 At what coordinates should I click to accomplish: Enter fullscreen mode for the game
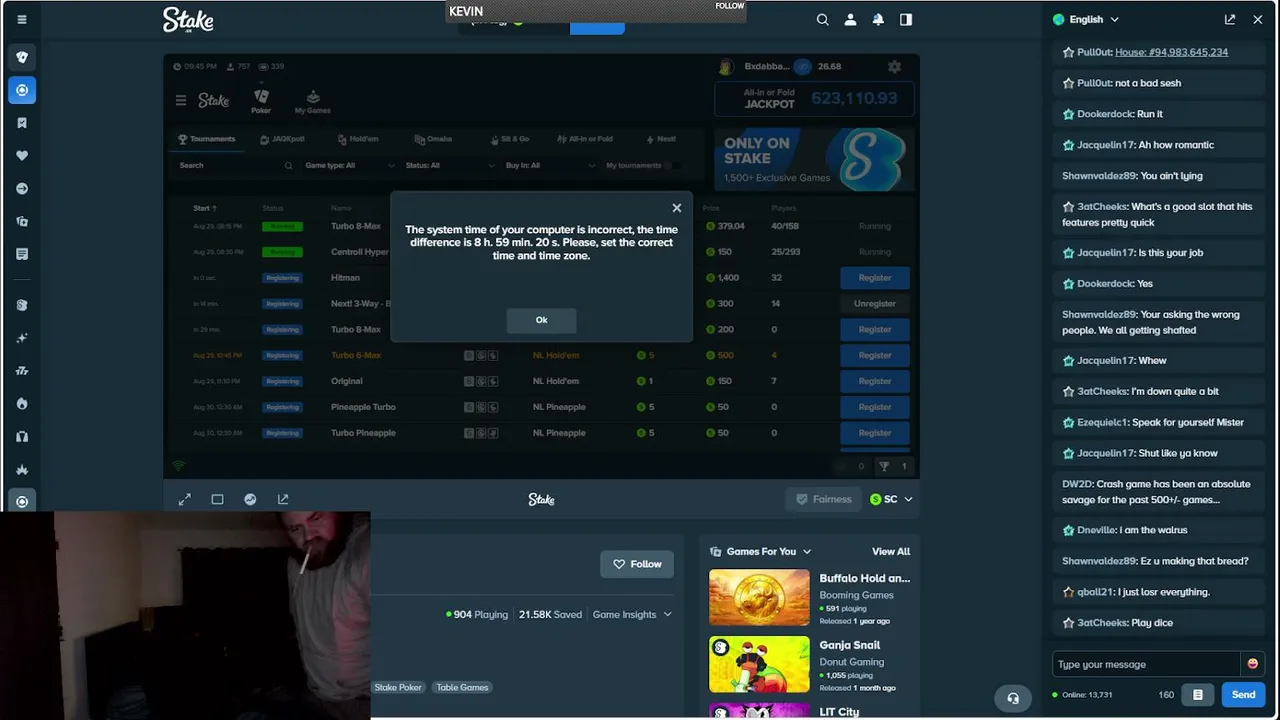point(185,499)
